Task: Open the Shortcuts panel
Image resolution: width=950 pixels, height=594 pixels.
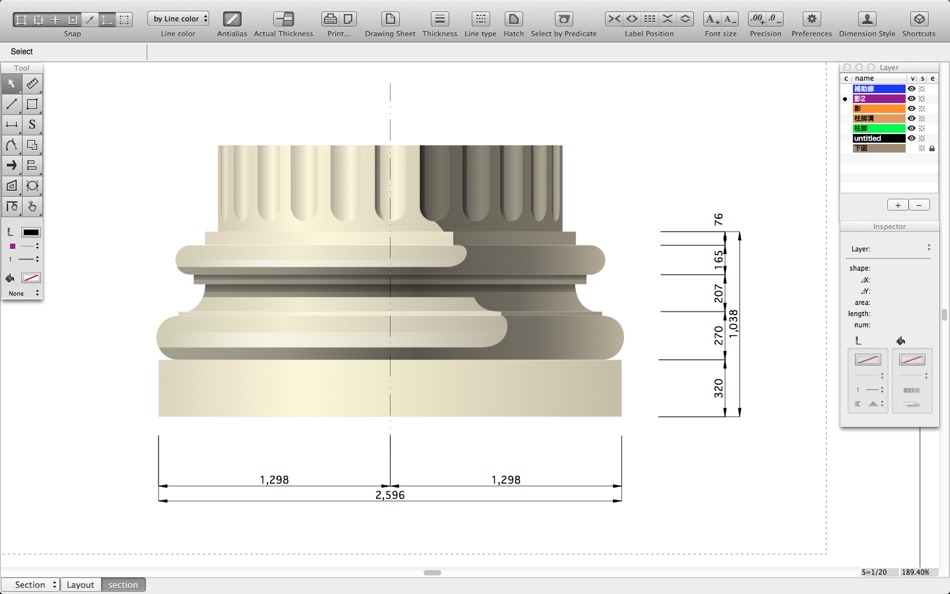Action: (919, 19)
